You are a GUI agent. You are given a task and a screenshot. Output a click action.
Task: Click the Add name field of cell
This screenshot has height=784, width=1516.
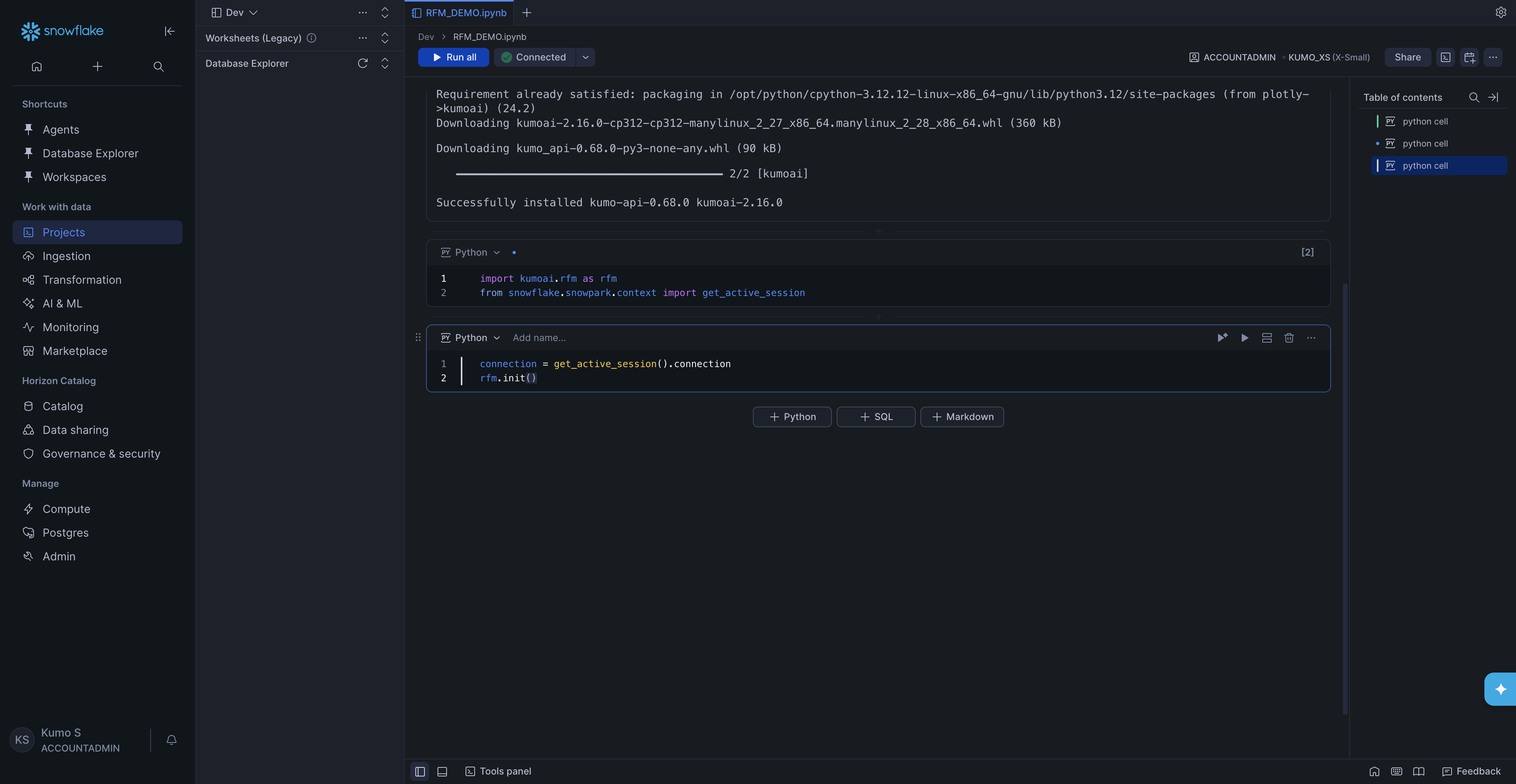pyautogui.click(x=539, y=337)
